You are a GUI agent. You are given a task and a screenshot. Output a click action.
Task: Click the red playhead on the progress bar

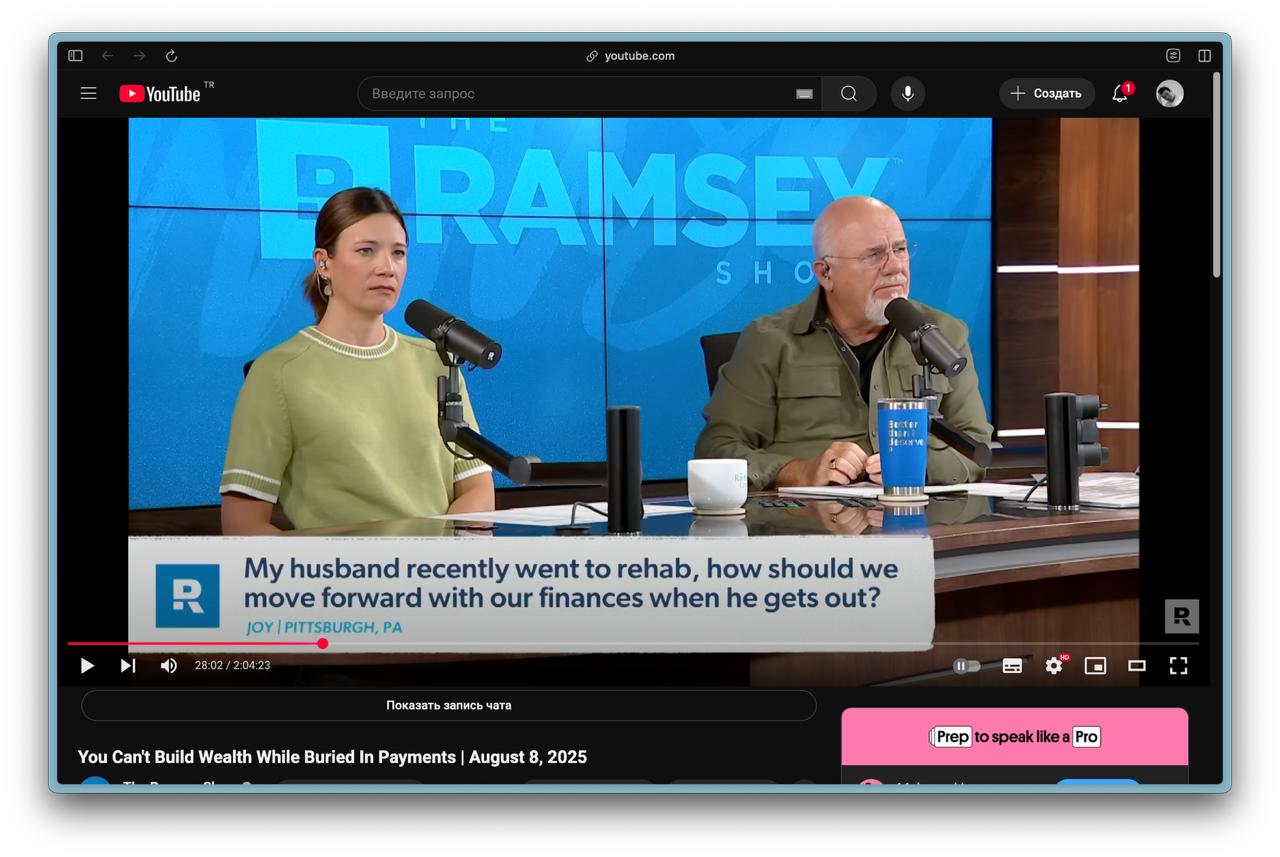tap(323, 643)
